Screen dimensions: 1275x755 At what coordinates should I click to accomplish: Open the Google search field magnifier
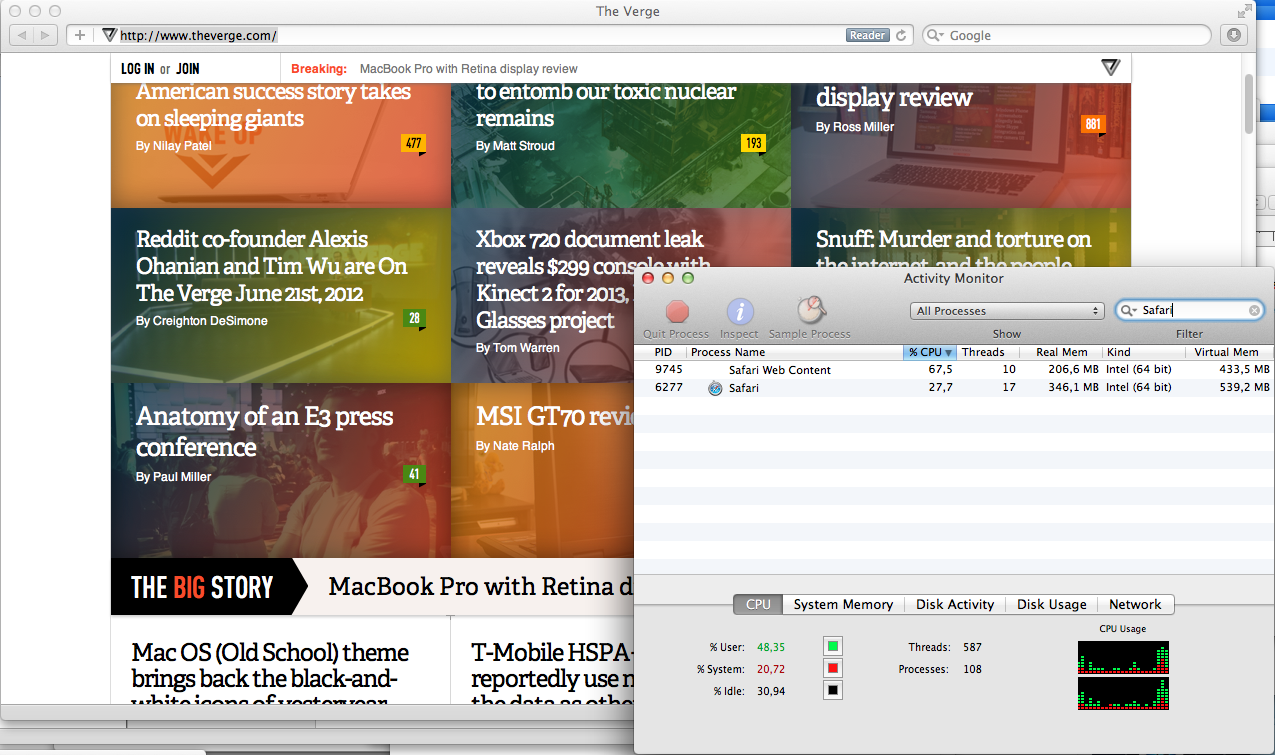click(x=935, y=35)
